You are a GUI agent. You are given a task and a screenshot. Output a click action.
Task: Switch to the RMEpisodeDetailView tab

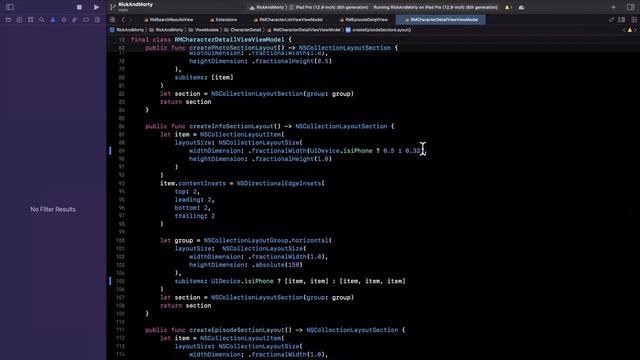point(364,20)
